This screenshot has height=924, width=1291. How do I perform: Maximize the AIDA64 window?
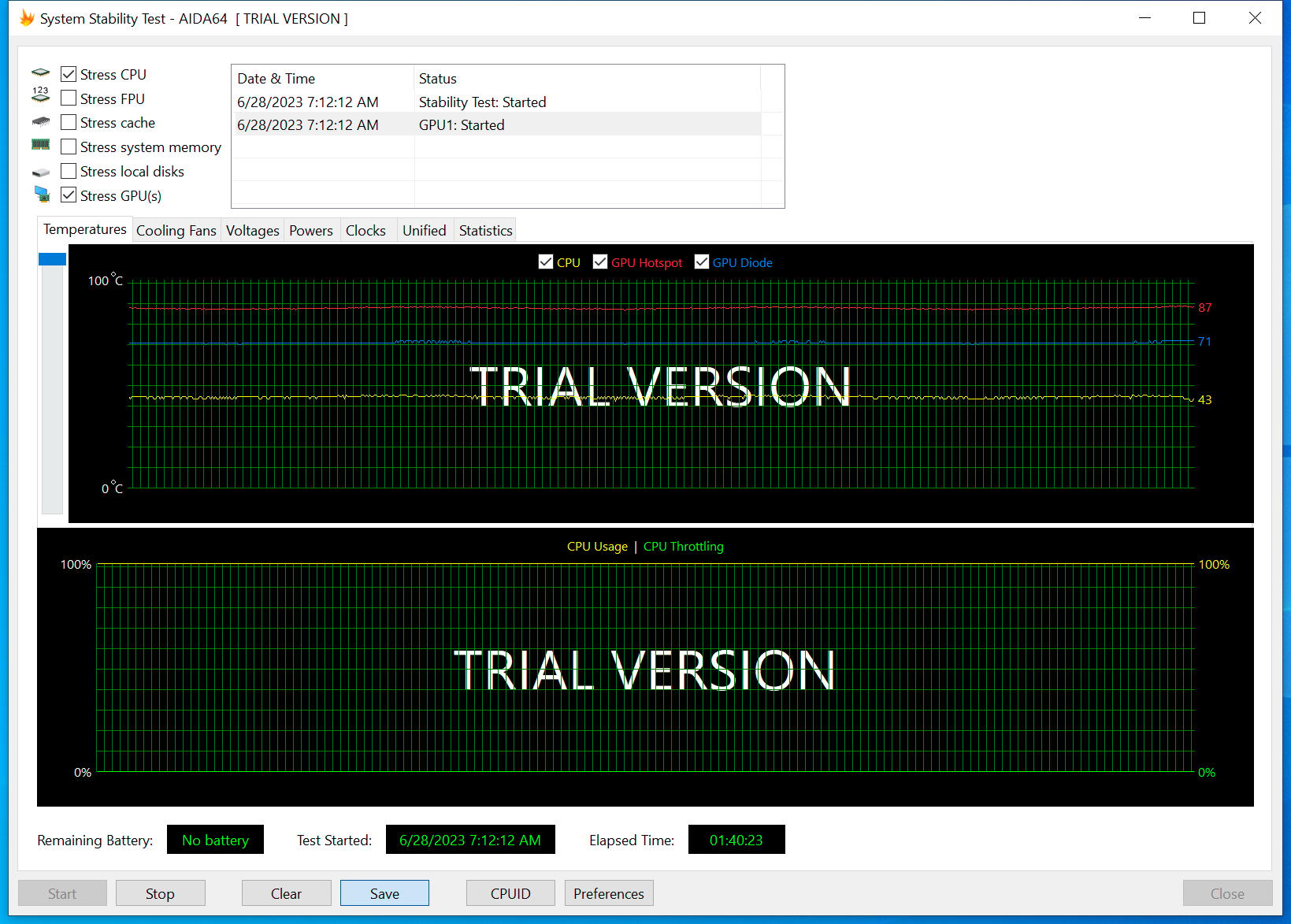pos(1199,18)
